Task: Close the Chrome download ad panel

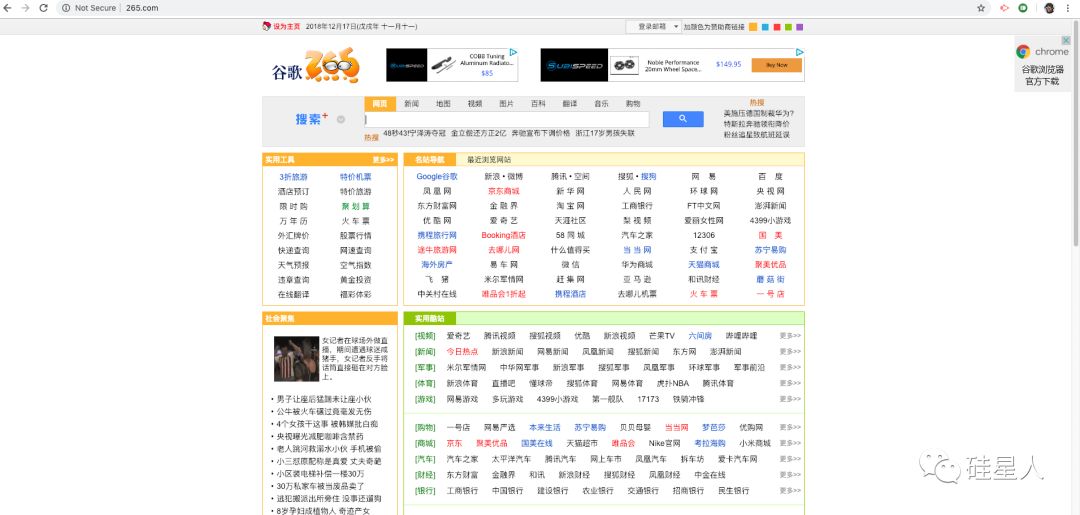Action: pos(1066,41)
